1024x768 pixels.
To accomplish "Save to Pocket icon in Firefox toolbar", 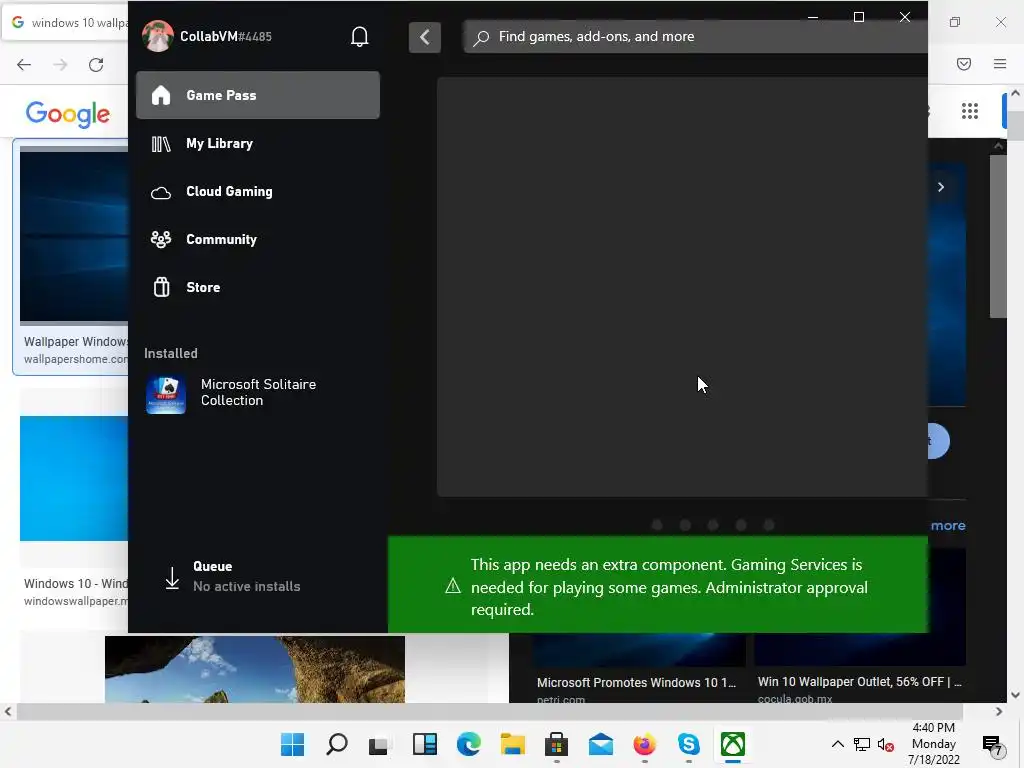I will 964,64.
